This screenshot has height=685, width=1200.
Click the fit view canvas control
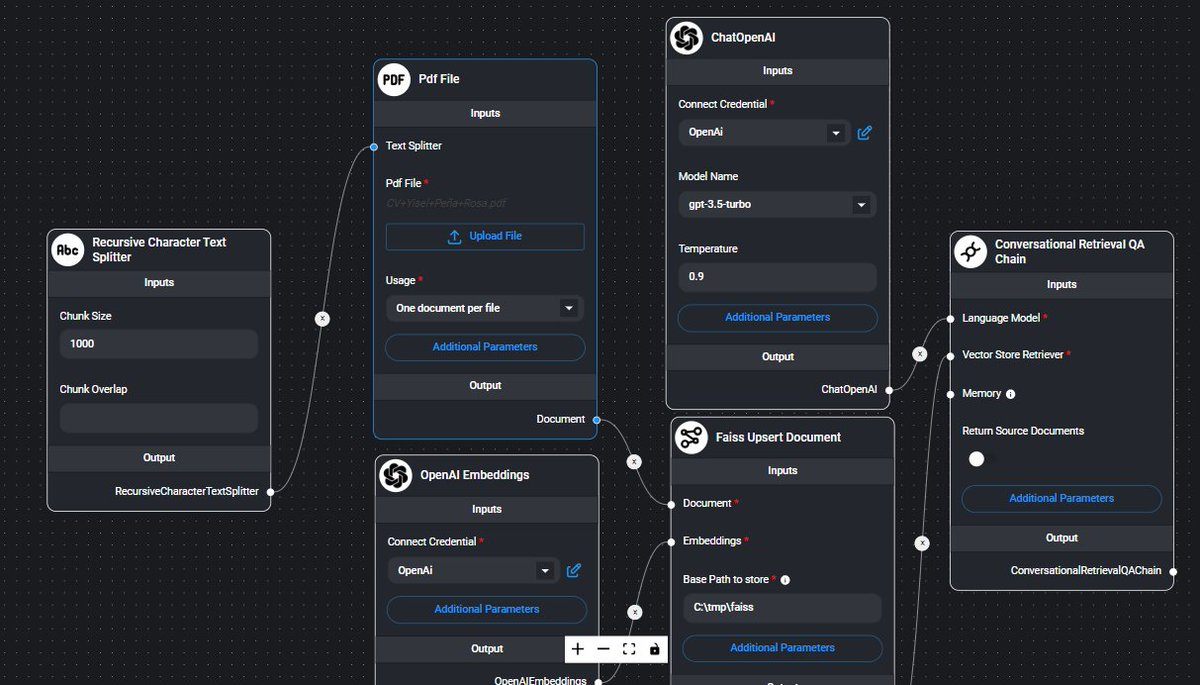tap(629, 649)
